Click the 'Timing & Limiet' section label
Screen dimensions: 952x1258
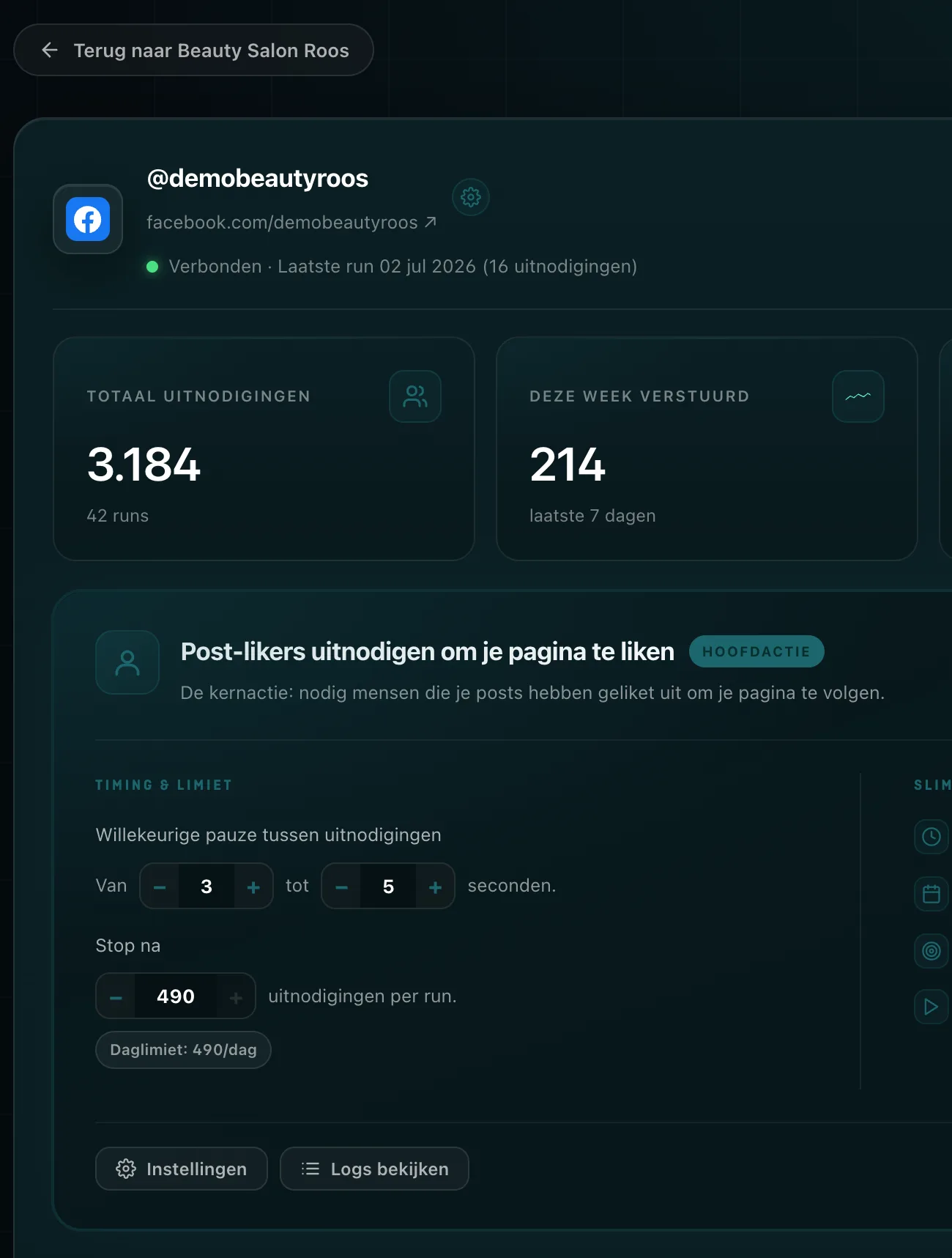(x=164, y=785)
